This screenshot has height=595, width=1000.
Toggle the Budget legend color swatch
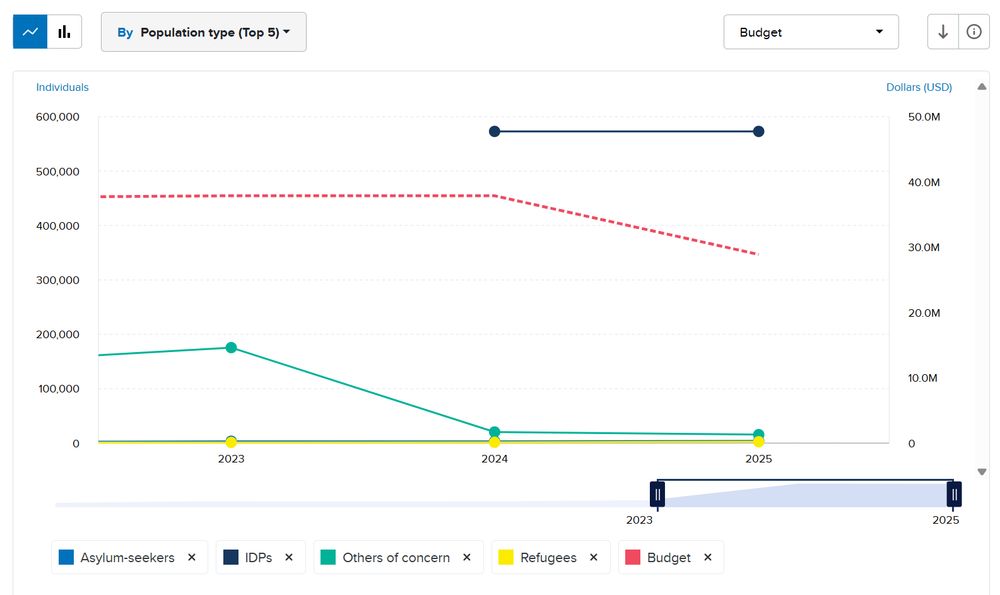632,558
